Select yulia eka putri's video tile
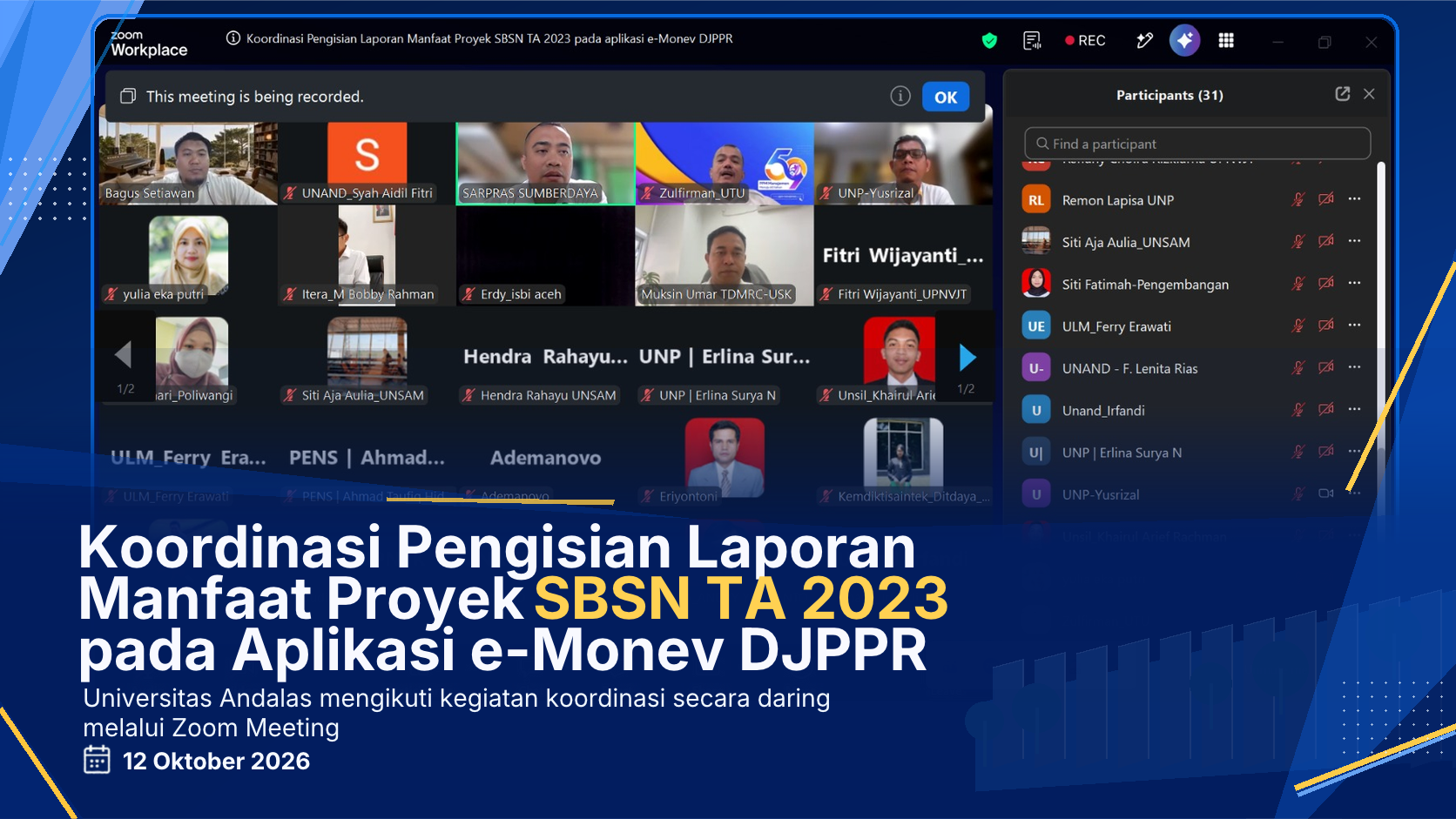The image size is (1456, 819). [x=188, y=256]
